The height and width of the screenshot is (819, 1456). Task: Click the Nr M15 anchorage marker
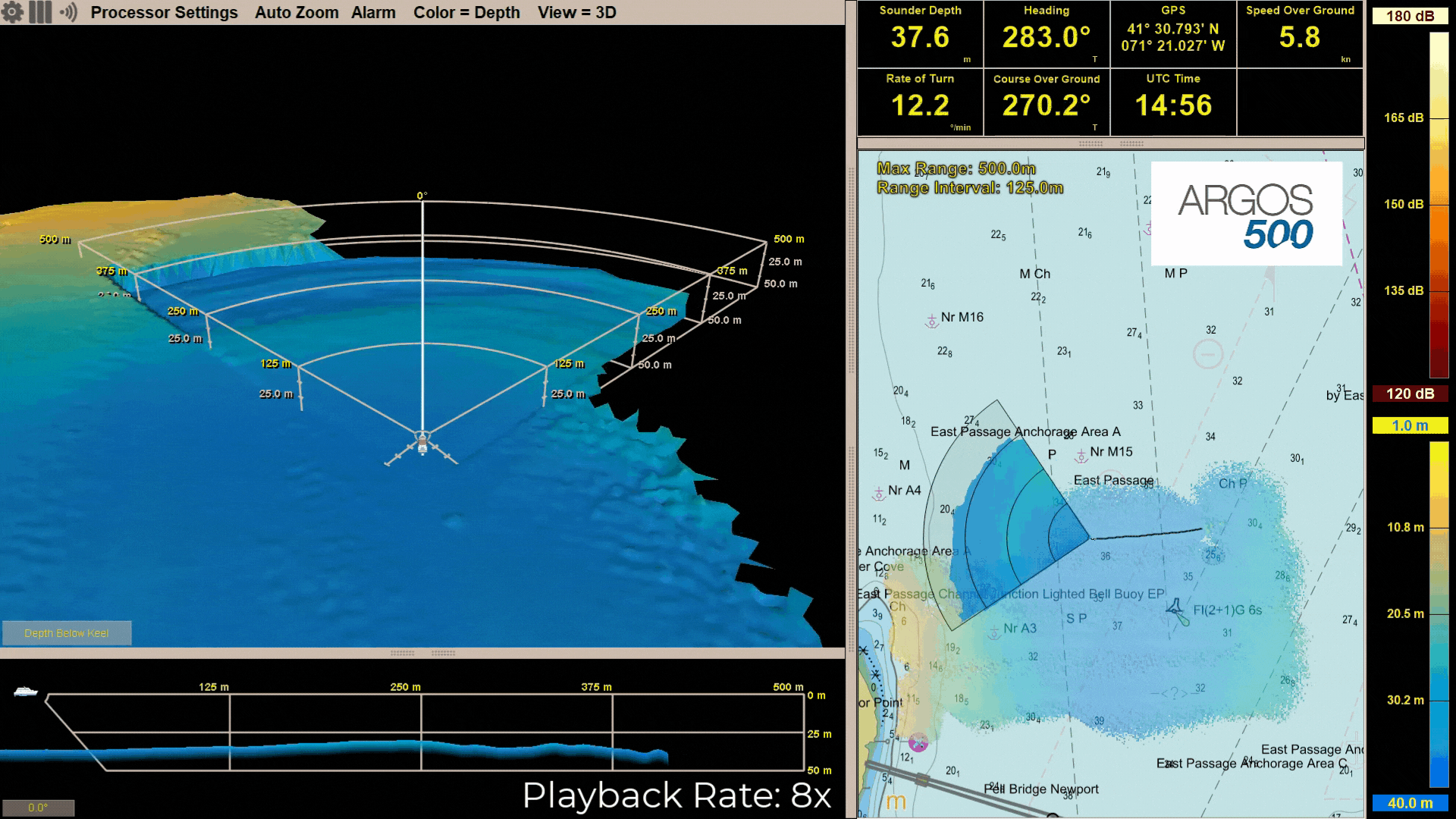(1081, 456)
